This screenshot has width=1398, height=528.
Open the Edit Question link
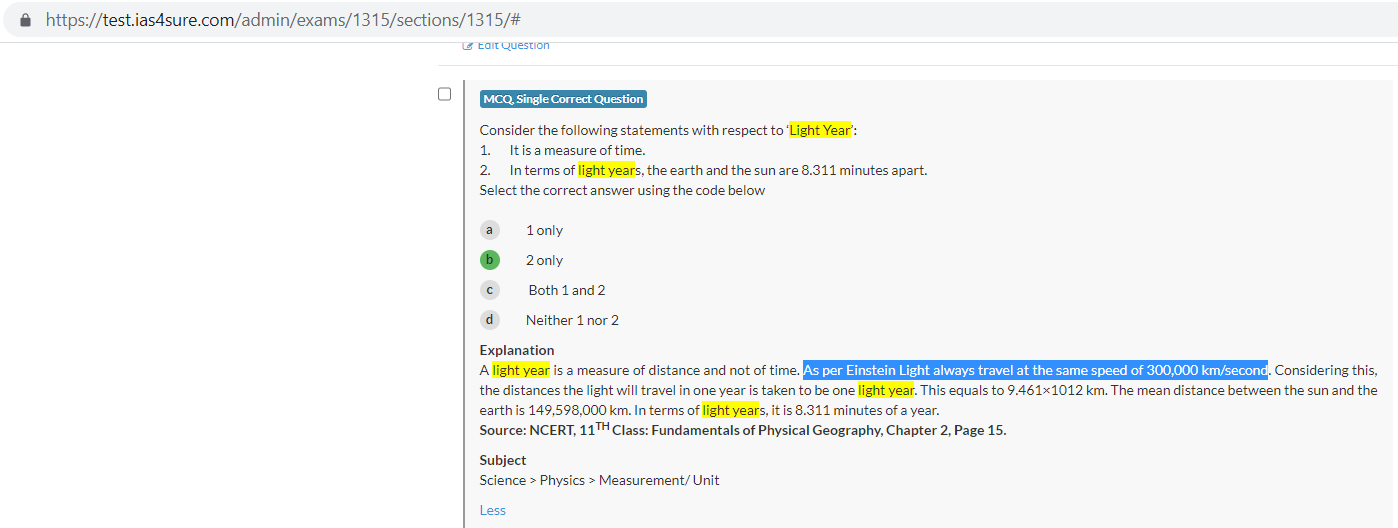click(513, 45)
